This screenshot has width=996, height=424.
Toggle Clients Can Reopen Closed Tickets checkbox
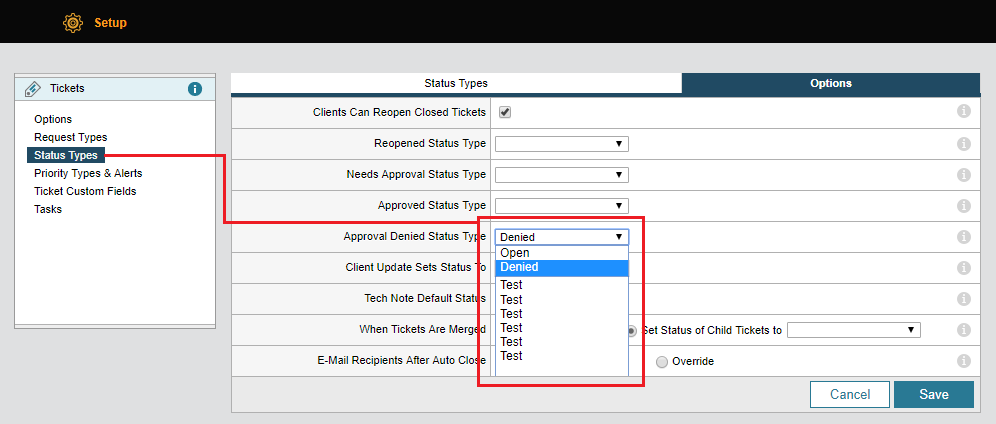(505, 112)
